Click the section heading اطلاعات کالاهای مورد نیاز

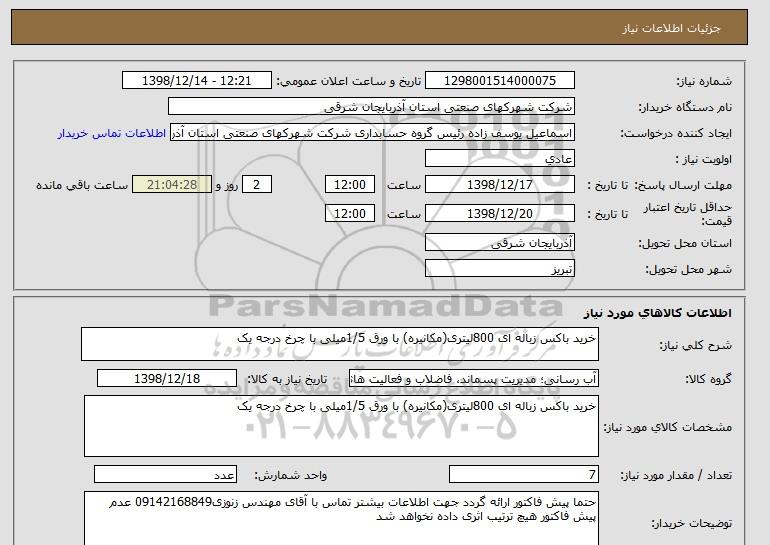point(658,313)
